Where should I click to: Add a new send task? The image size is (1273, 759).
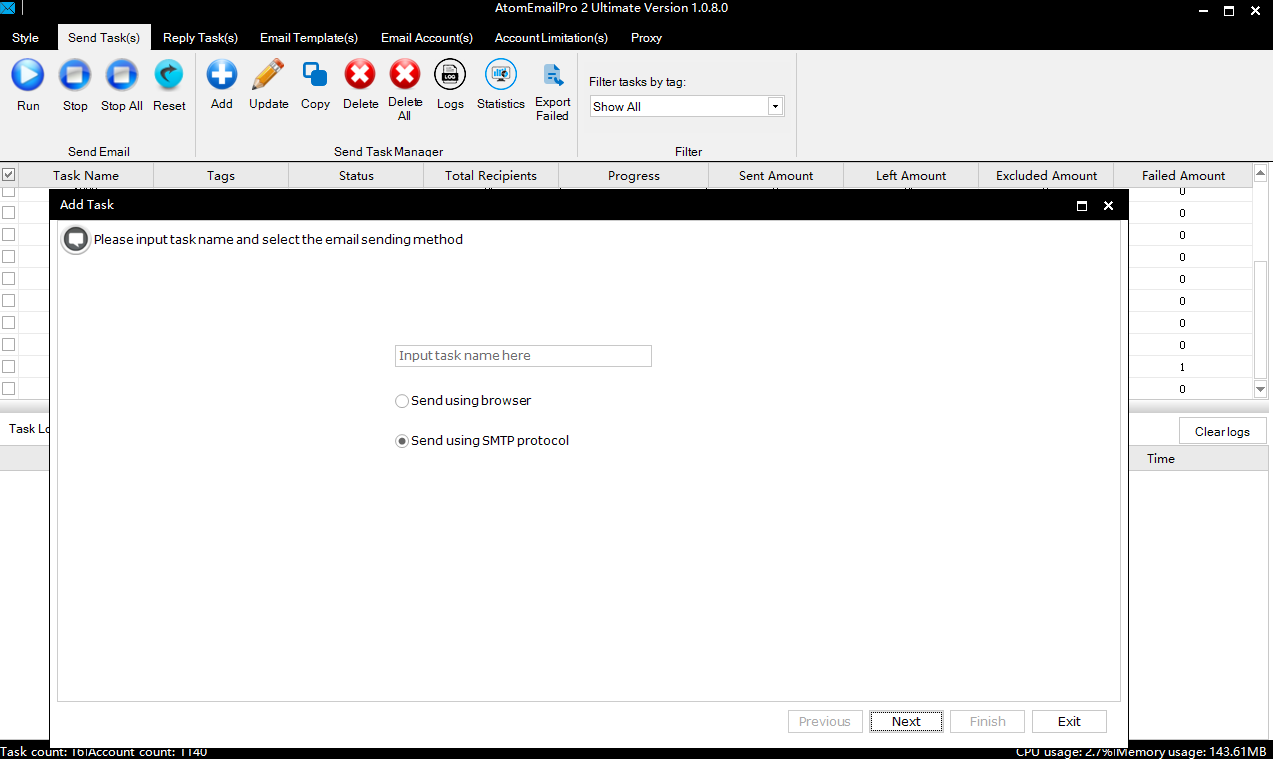pyautogui.click(x=221, y=75)
